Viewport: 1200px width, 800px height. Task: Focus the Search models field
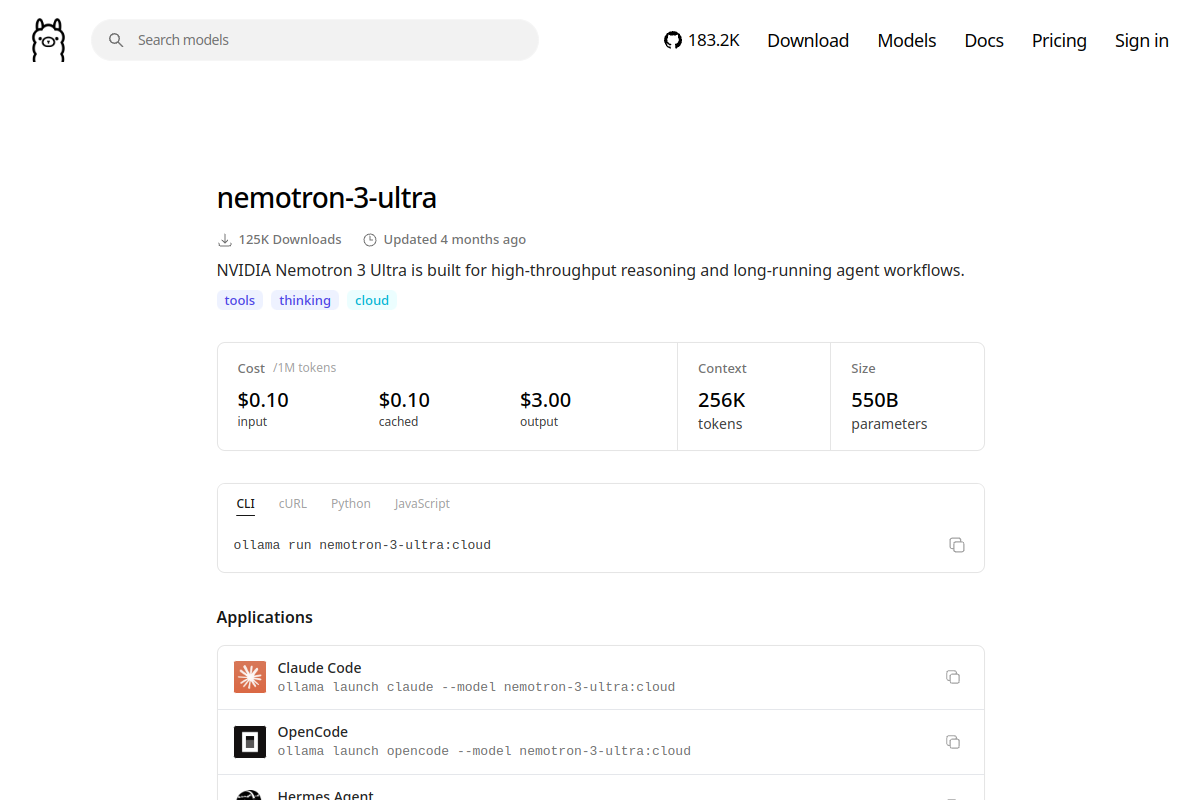pos(315,40)
